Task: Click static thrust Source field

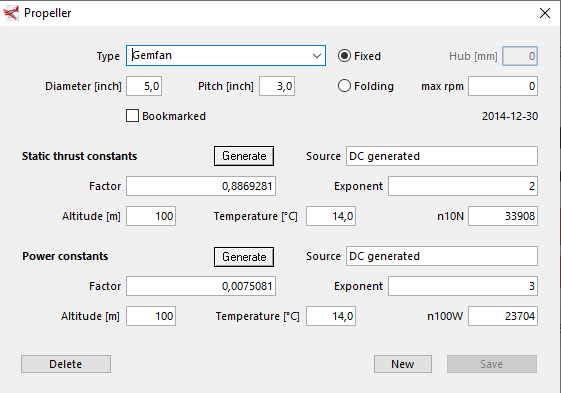Action: pyautogui.click(x=442, y=156)
